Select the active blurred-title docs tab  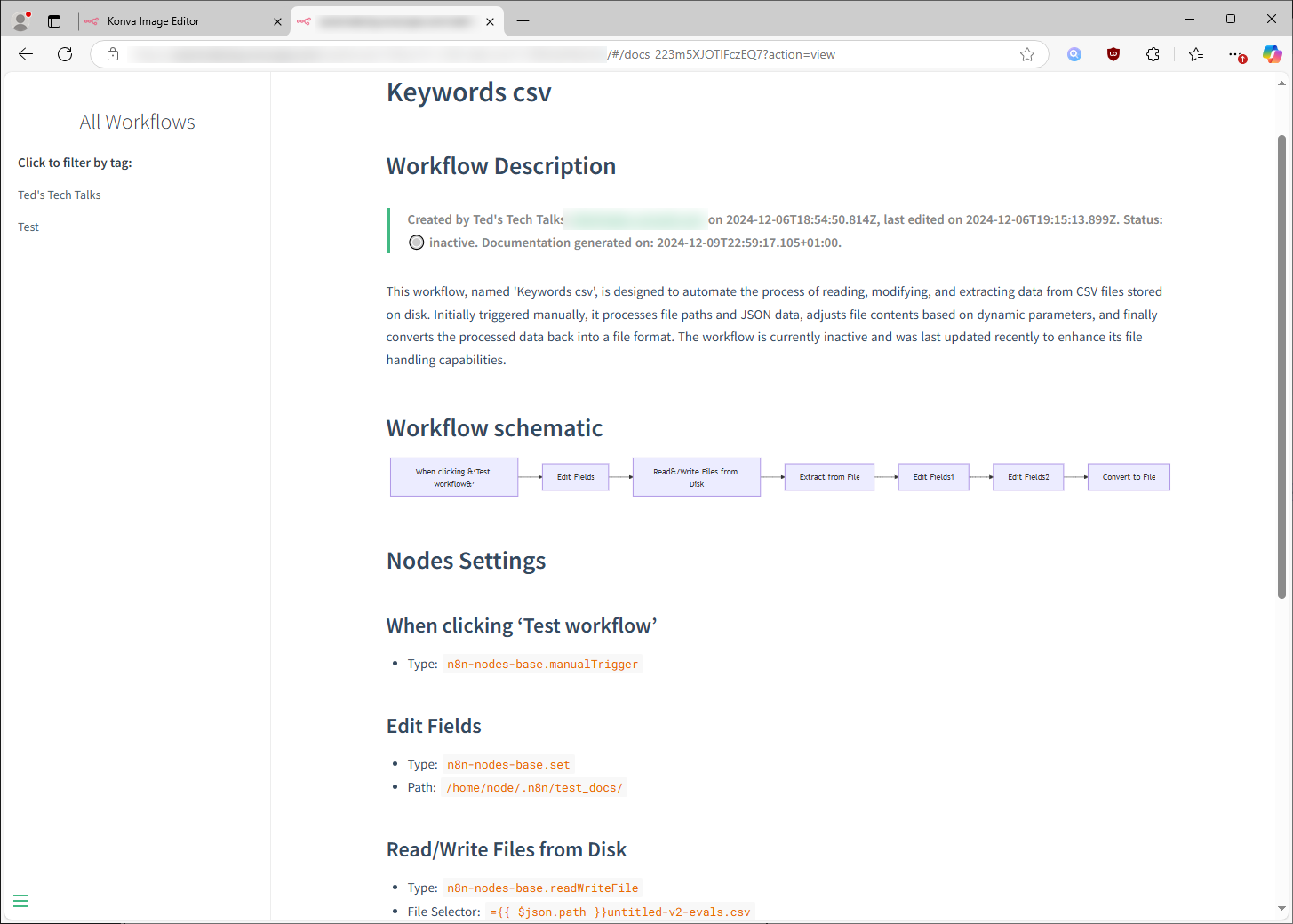[397, 21]
